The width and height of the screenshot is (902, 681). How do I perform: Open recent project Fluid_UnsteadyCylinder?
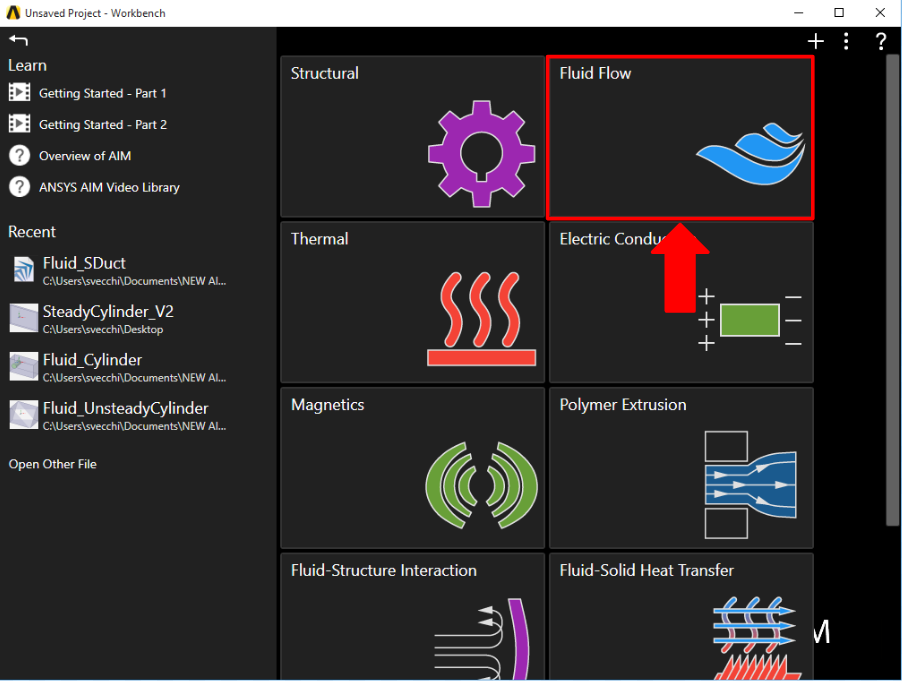[125, 408]
